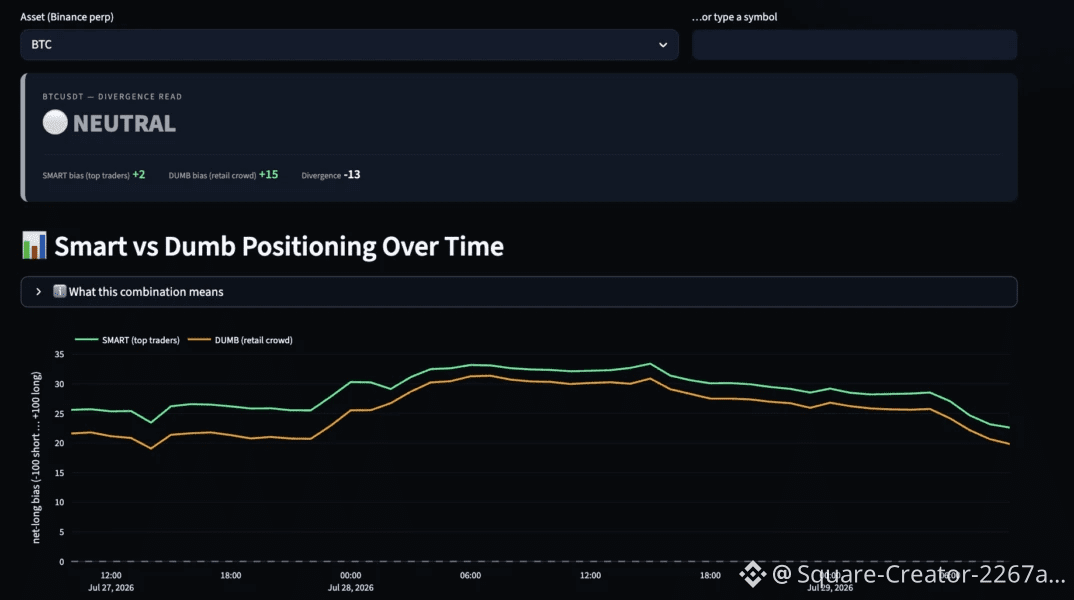1074x600 pixels.
Task: Click the y-axis tick label 35
Action: pyautogui.click(x=60, y=354)
